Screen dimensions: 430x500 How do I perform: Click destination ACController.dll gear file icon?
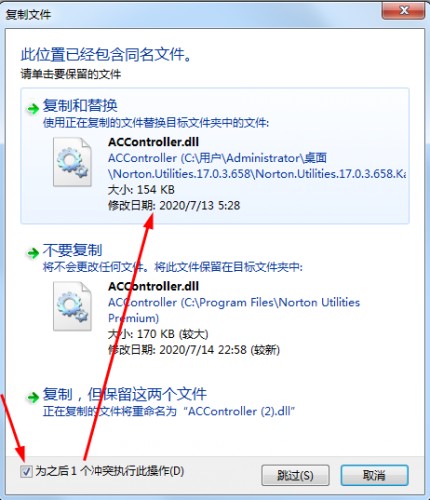72,306
